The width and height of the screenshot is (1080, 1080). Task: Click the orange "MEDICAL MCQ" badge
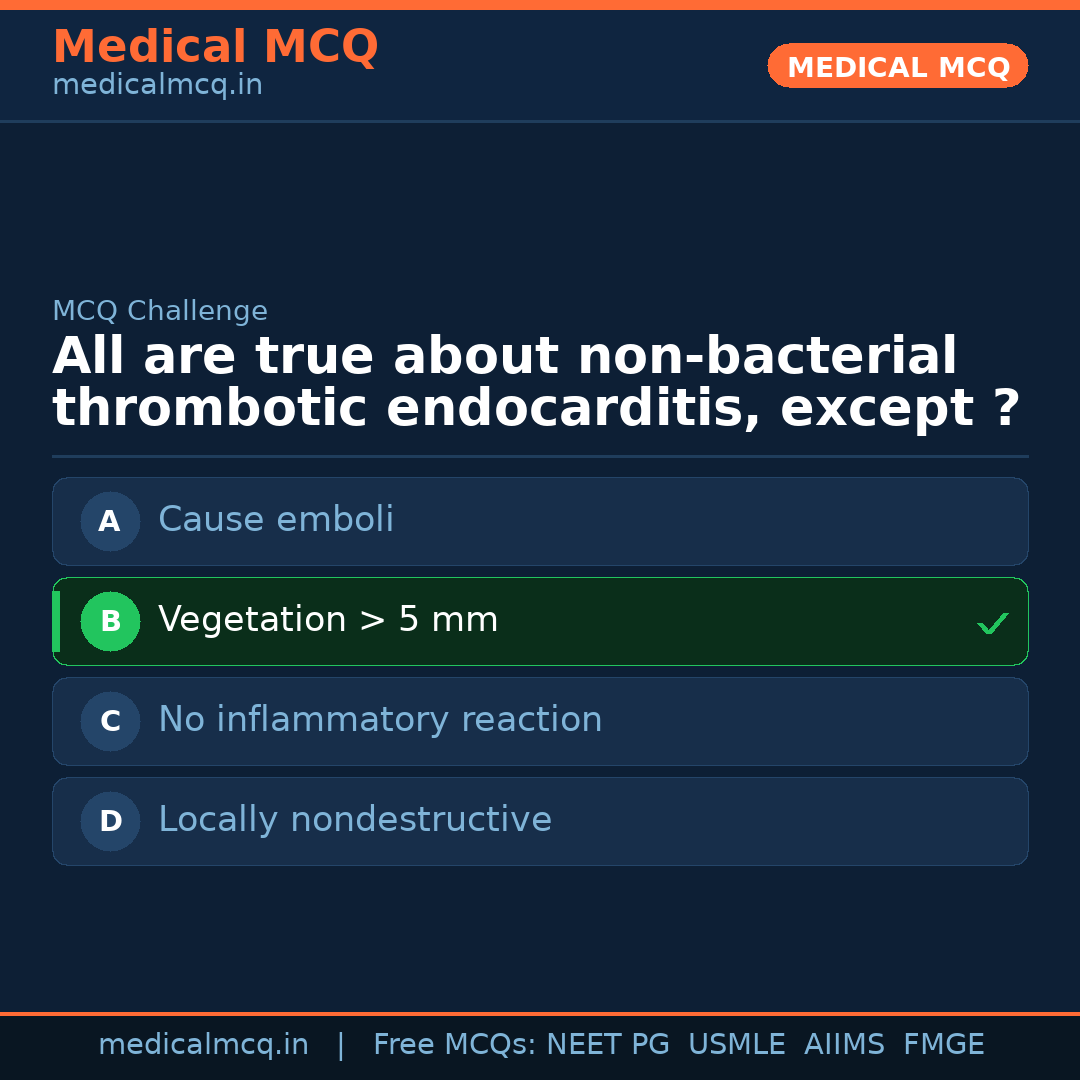pos(898,67)
